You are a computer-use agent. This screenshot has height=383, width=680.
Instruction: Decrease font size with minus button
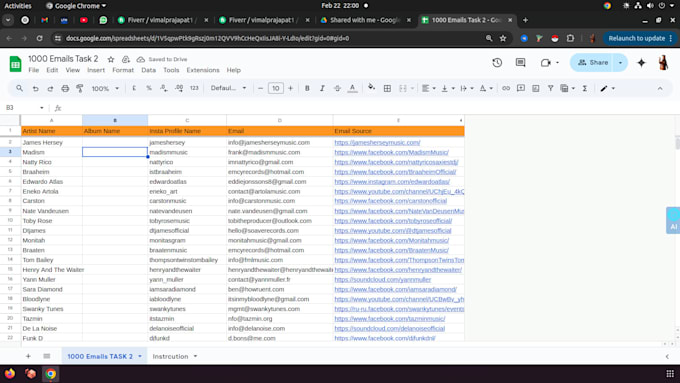pos(260,88)
